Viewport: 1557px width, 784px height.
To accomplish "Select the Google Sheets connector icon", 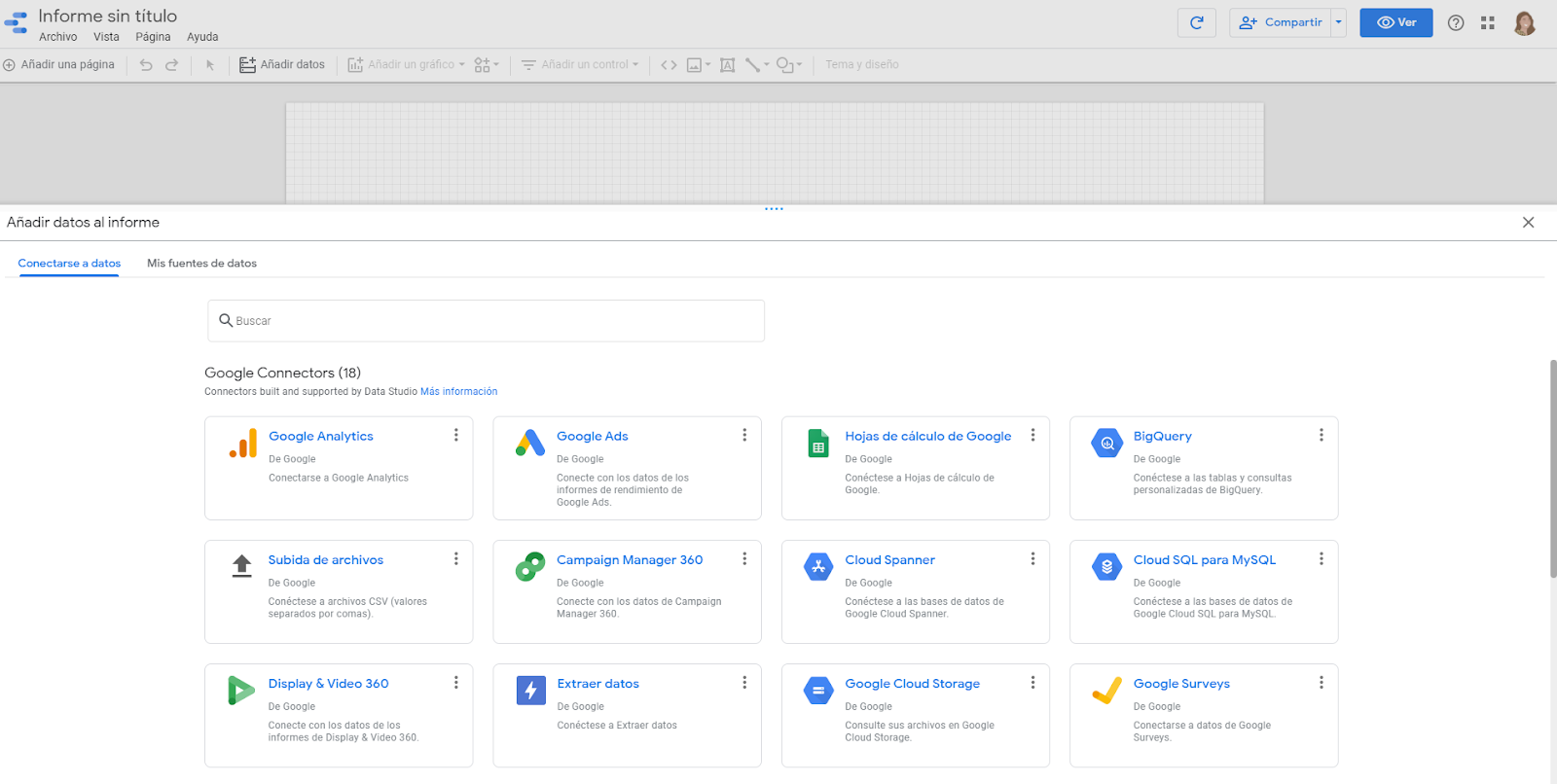I will coord(818,443).
